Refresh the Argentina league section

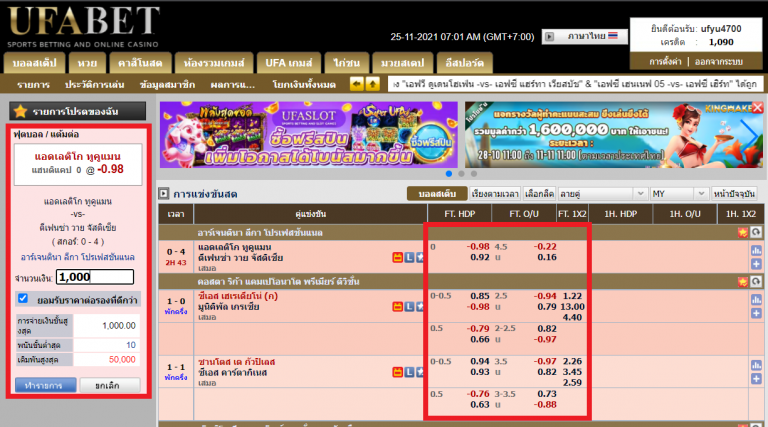pyautogui.click(x=756, y=232)
